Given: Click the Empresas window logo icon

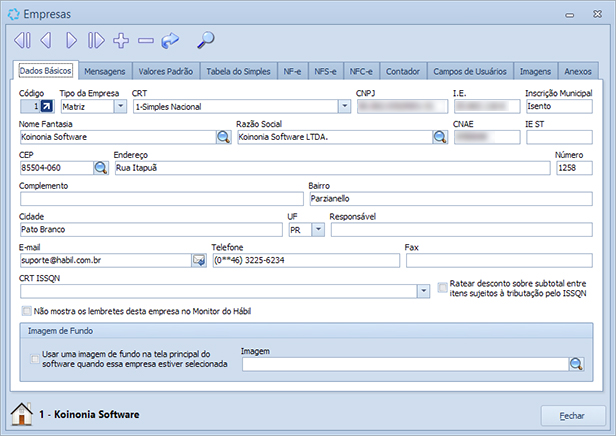Looking at the screenshot, I should 13,14.
